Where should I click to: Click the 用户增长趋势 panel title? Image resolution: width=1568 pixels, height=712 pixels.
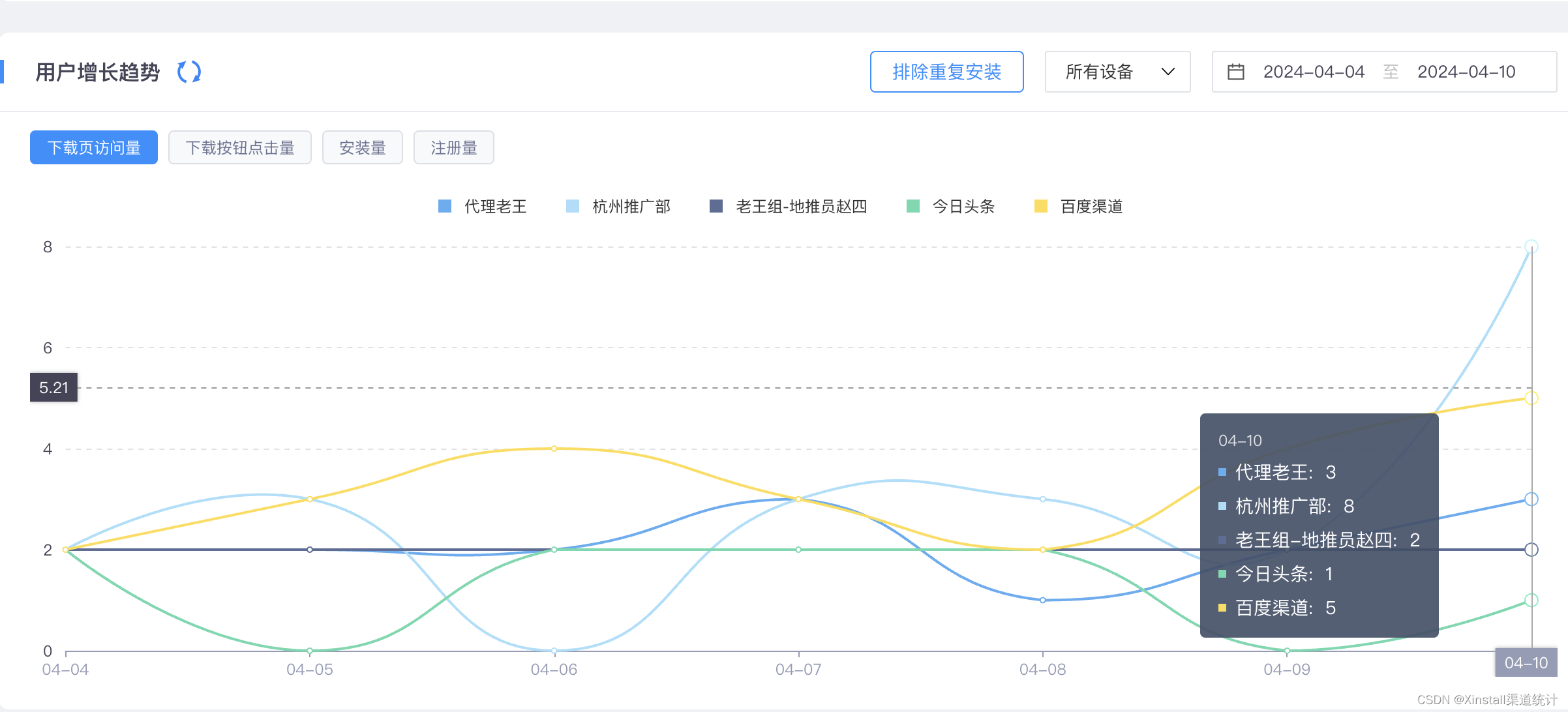tap(98, 72)
